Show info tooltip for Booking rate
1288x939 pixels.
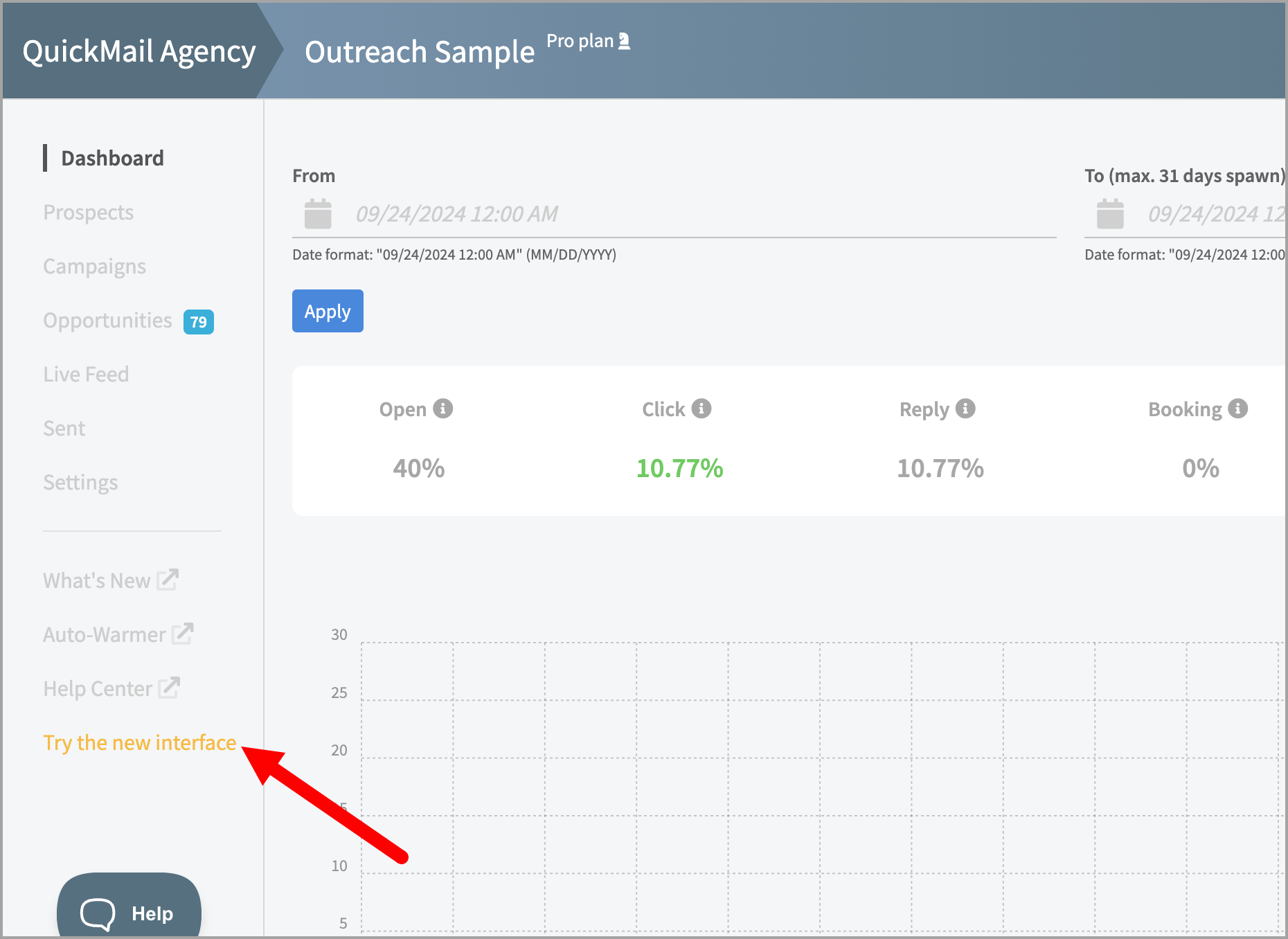click(1238, 409)
